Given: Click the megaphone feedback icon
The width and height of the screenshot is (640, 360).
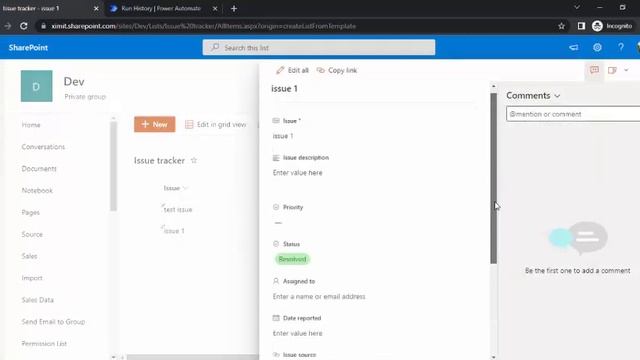Looking at the screenshot, I should point(573,47).
